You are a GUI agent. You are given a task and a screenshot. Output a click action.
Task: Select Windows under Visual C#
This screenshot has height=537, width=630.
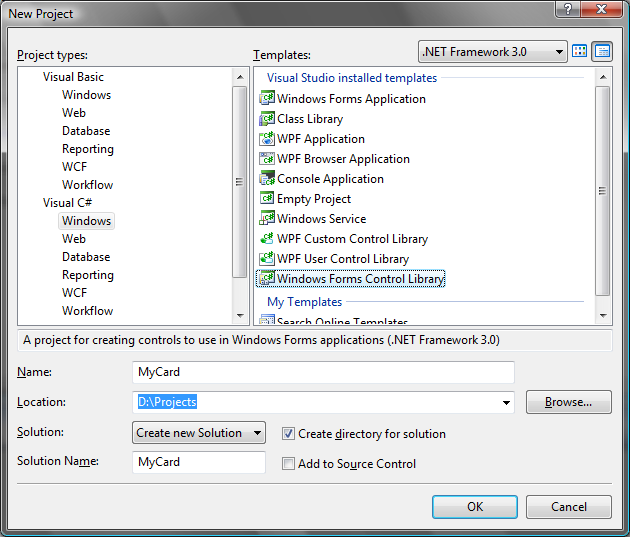coord(86,221)
